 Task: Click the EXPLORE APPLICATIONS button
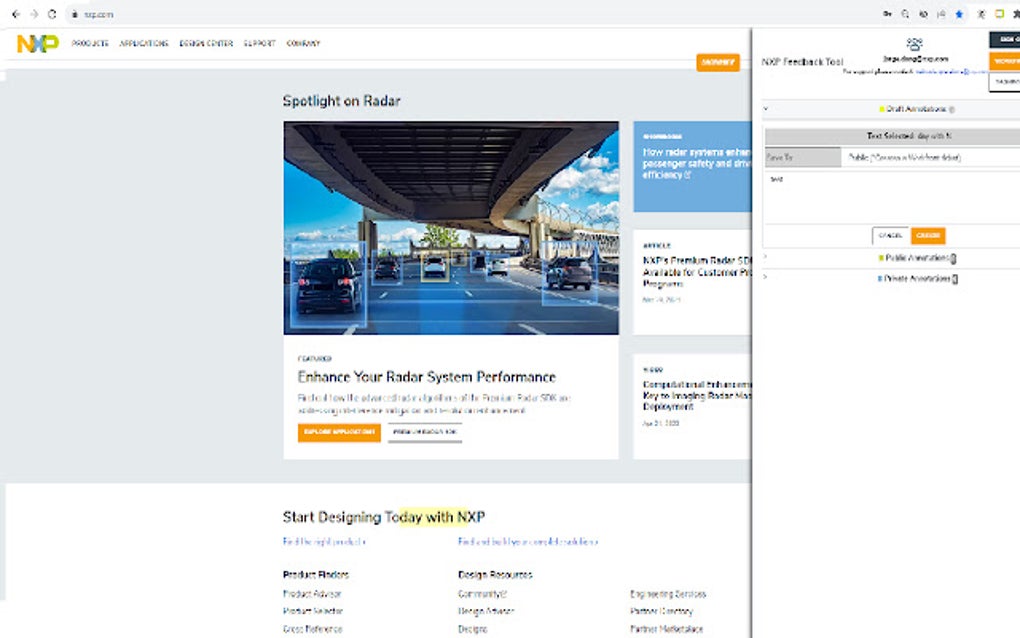(x=339, y=434)
